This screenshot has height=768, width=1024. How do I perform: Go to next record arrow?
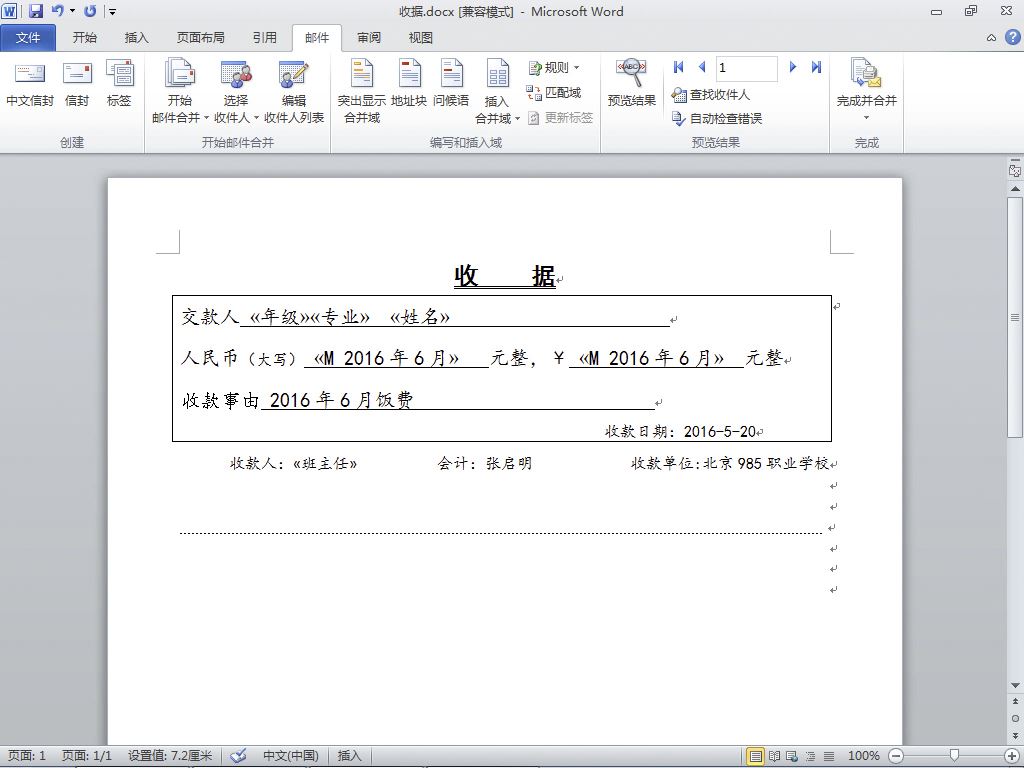(x=793, y=67)
